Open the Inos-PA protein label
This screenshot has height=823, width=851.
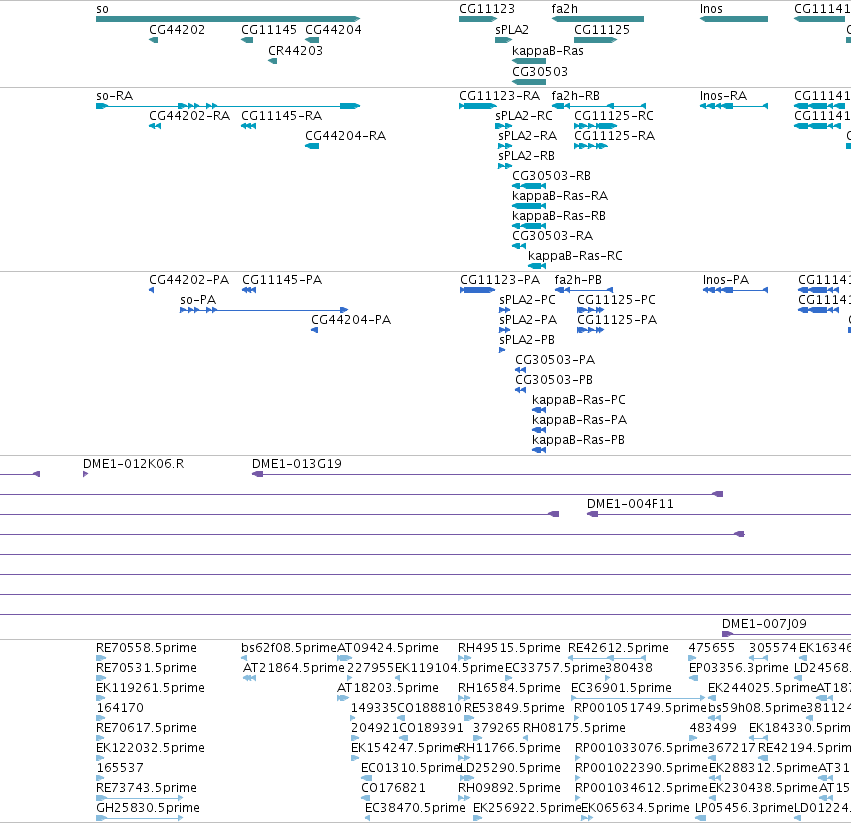pyautogui.click(x=726, y=280)
